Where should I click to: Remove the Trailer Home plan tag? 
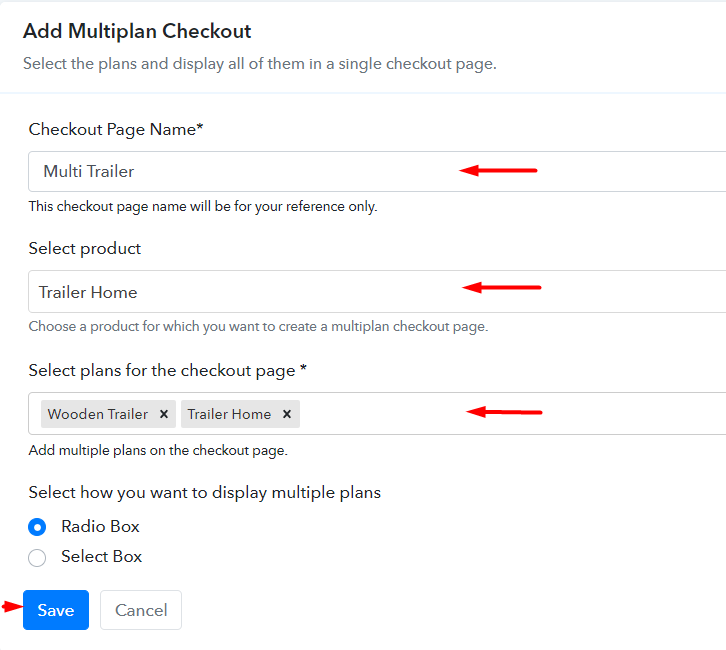[x=287, y=414]
